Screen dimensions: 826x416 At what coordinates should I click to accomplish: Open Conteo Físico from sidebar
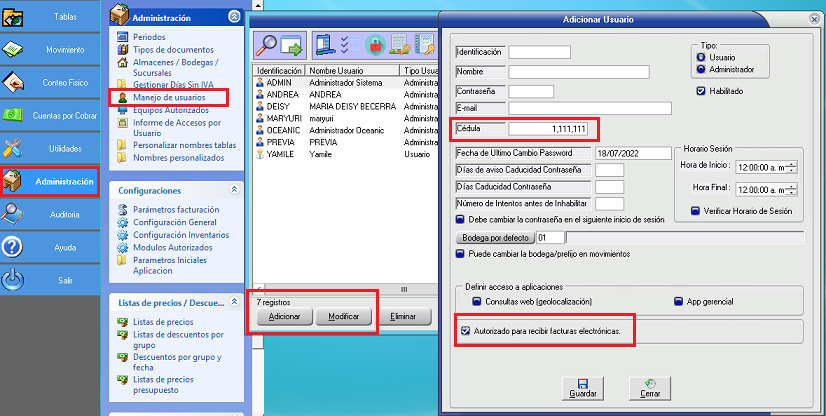50,82
